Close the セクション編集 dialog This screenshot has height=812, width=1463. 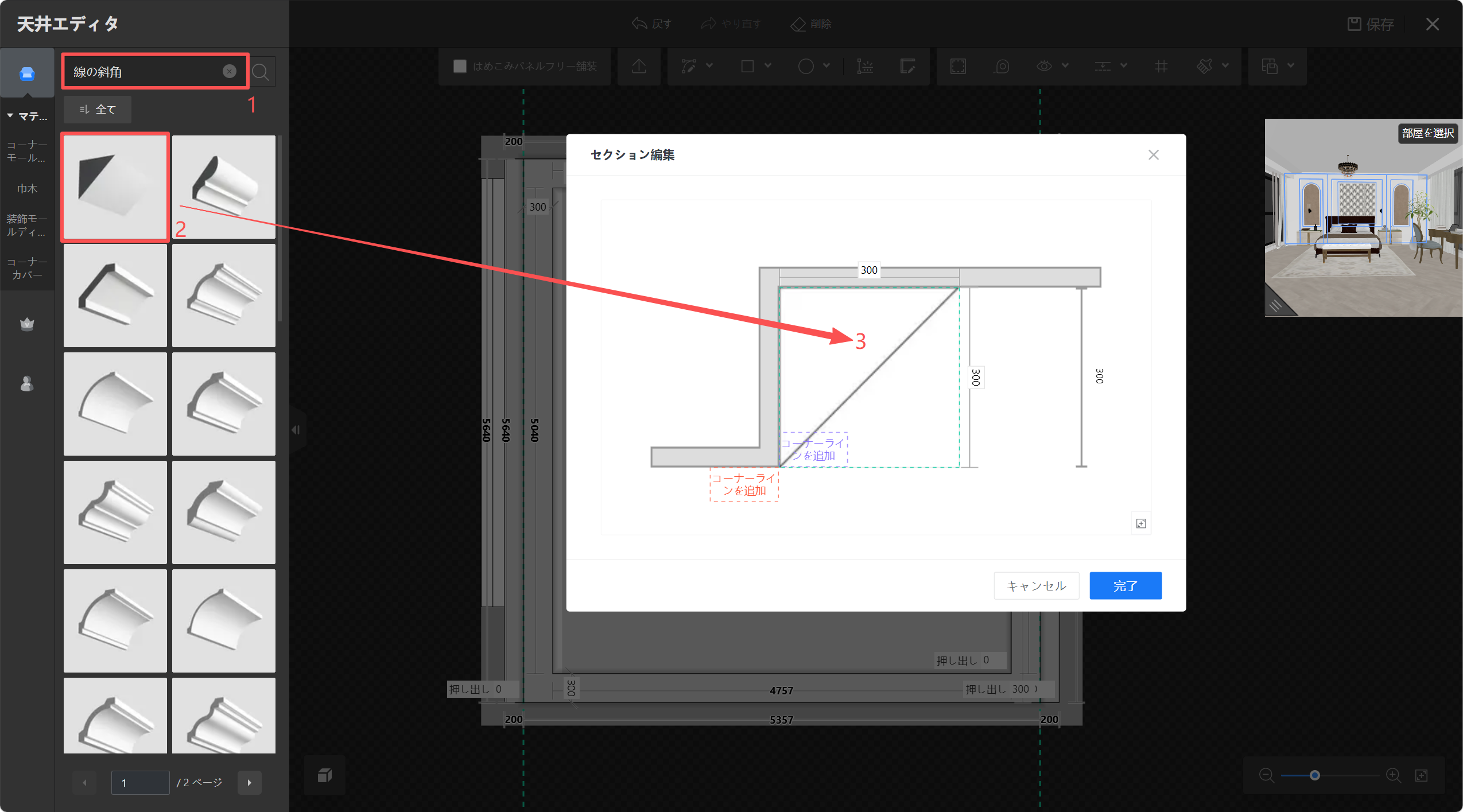[1154, 155]
